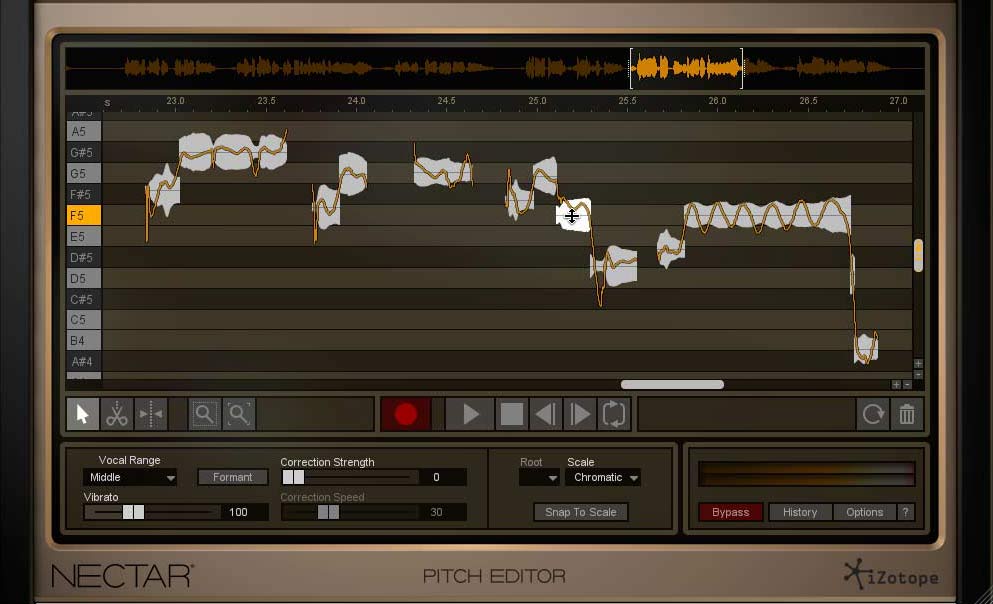993x604 pixels.
Task: Stop playback
Action: [x=512, y=415]
